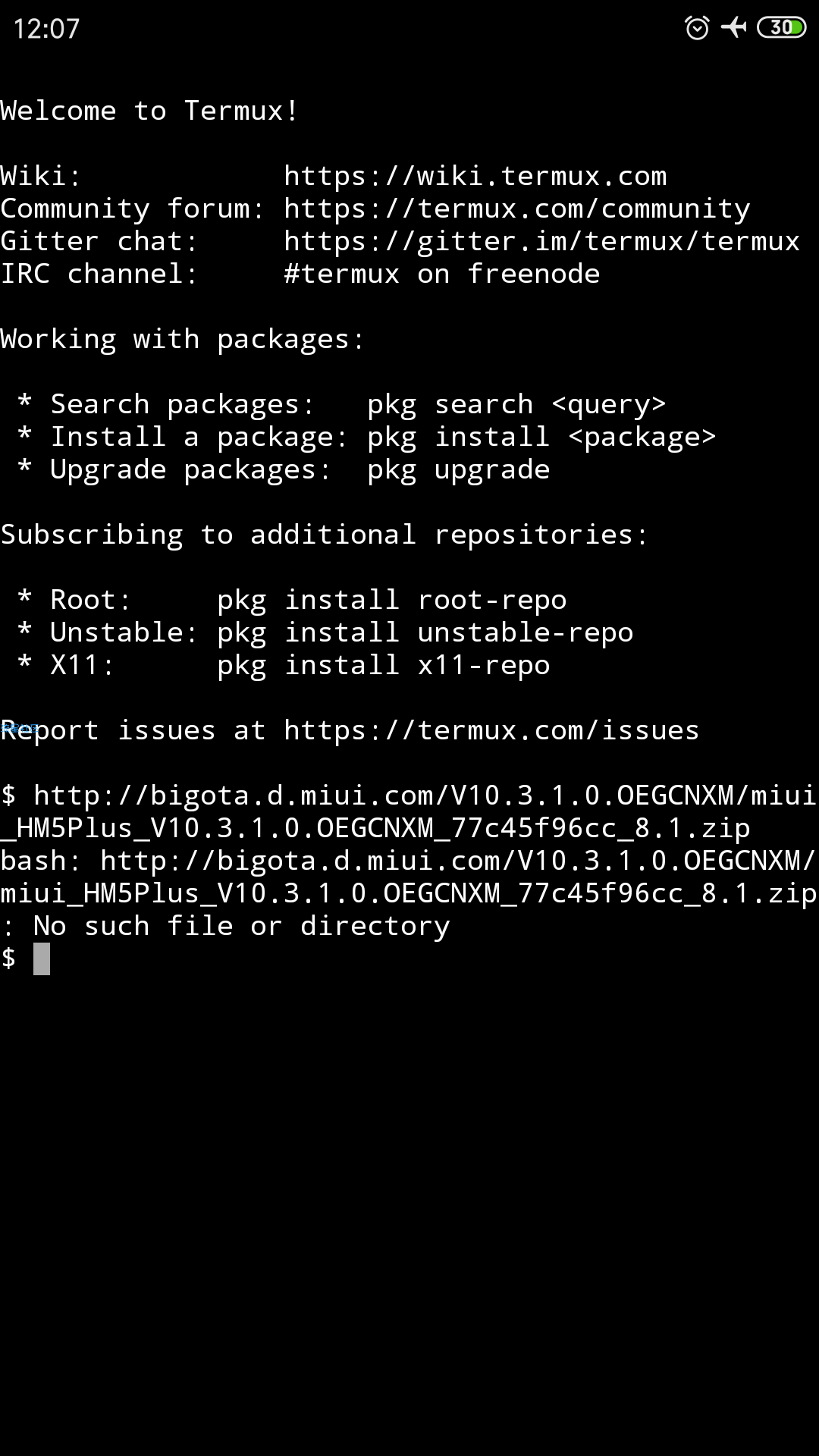Open the gitter.im/termux/termux chat link
Viewport: 819px width, 1456px height.
[x=542, y=241]
